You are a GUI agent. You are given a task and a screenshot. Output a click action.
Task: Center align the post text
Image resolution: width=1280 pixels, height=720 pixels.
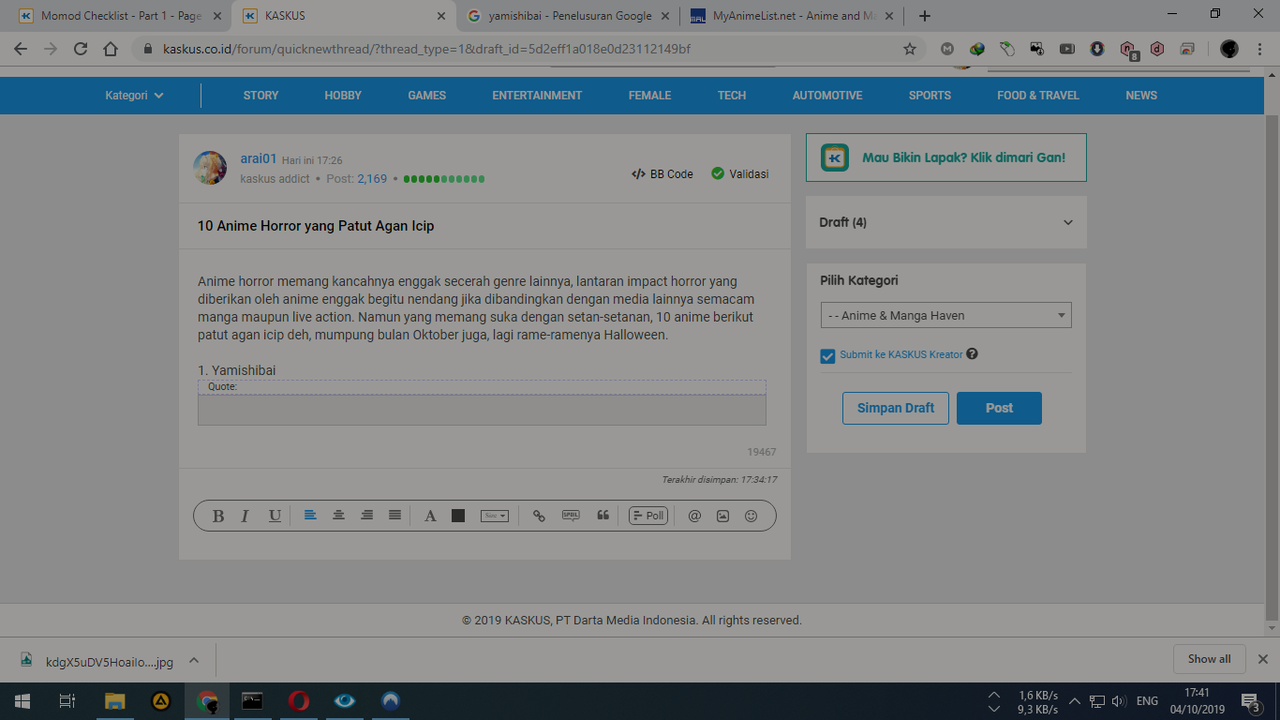coord(339,516)
